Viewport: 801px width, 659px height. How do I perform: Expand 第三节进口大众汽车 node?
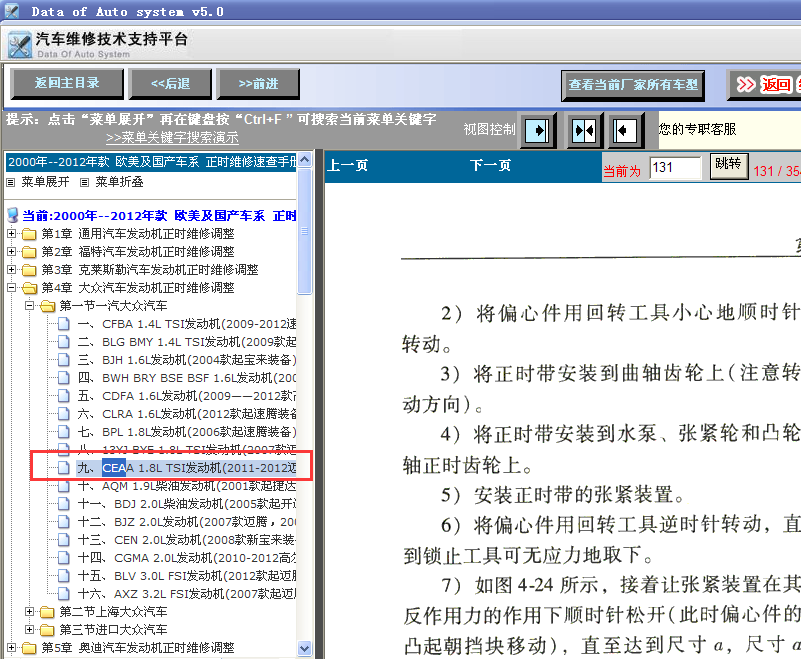point(29,629)
